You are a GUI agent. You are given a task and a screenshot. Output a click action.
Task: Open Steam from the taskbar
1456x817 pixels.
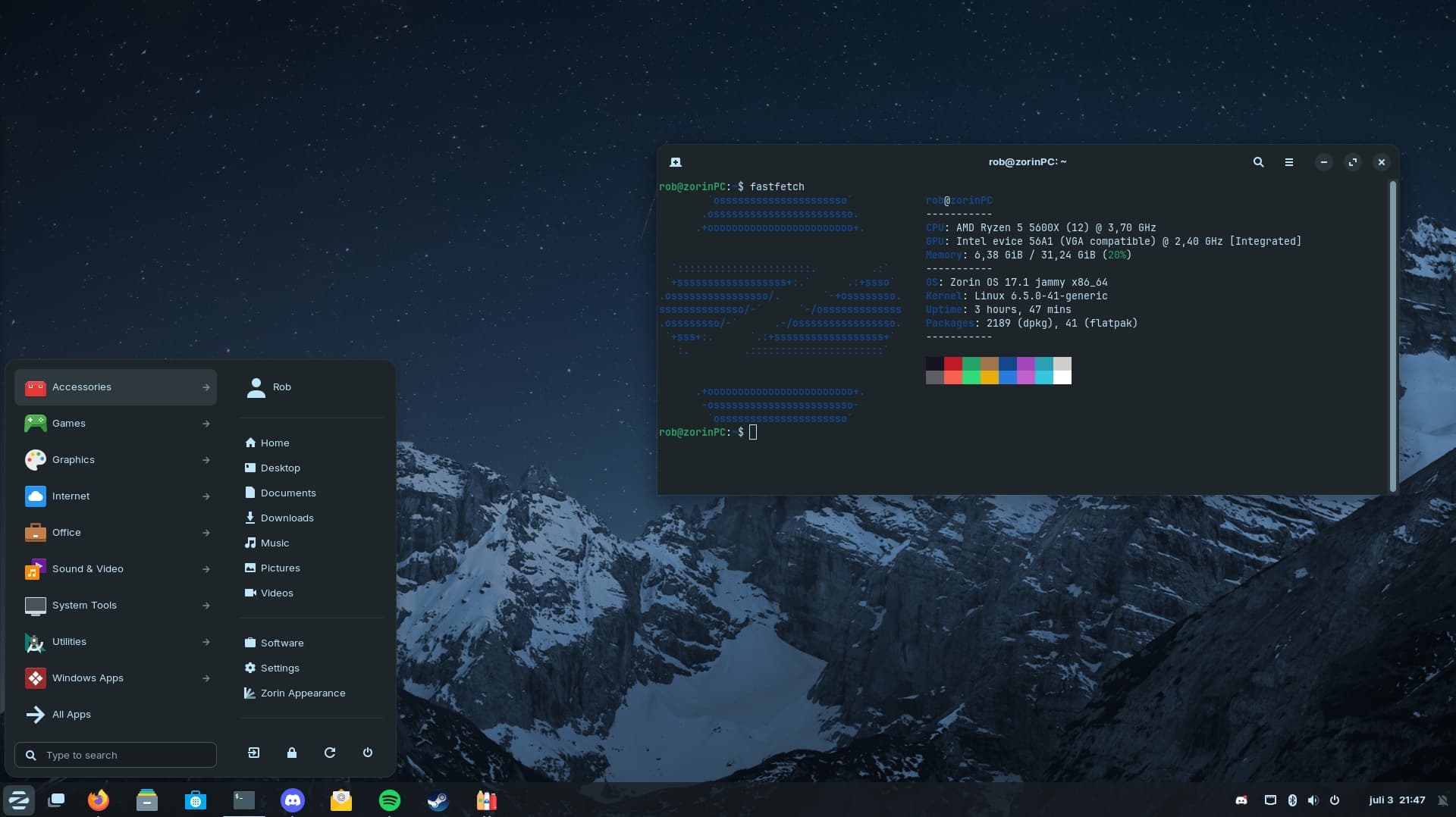pos(438,800)
